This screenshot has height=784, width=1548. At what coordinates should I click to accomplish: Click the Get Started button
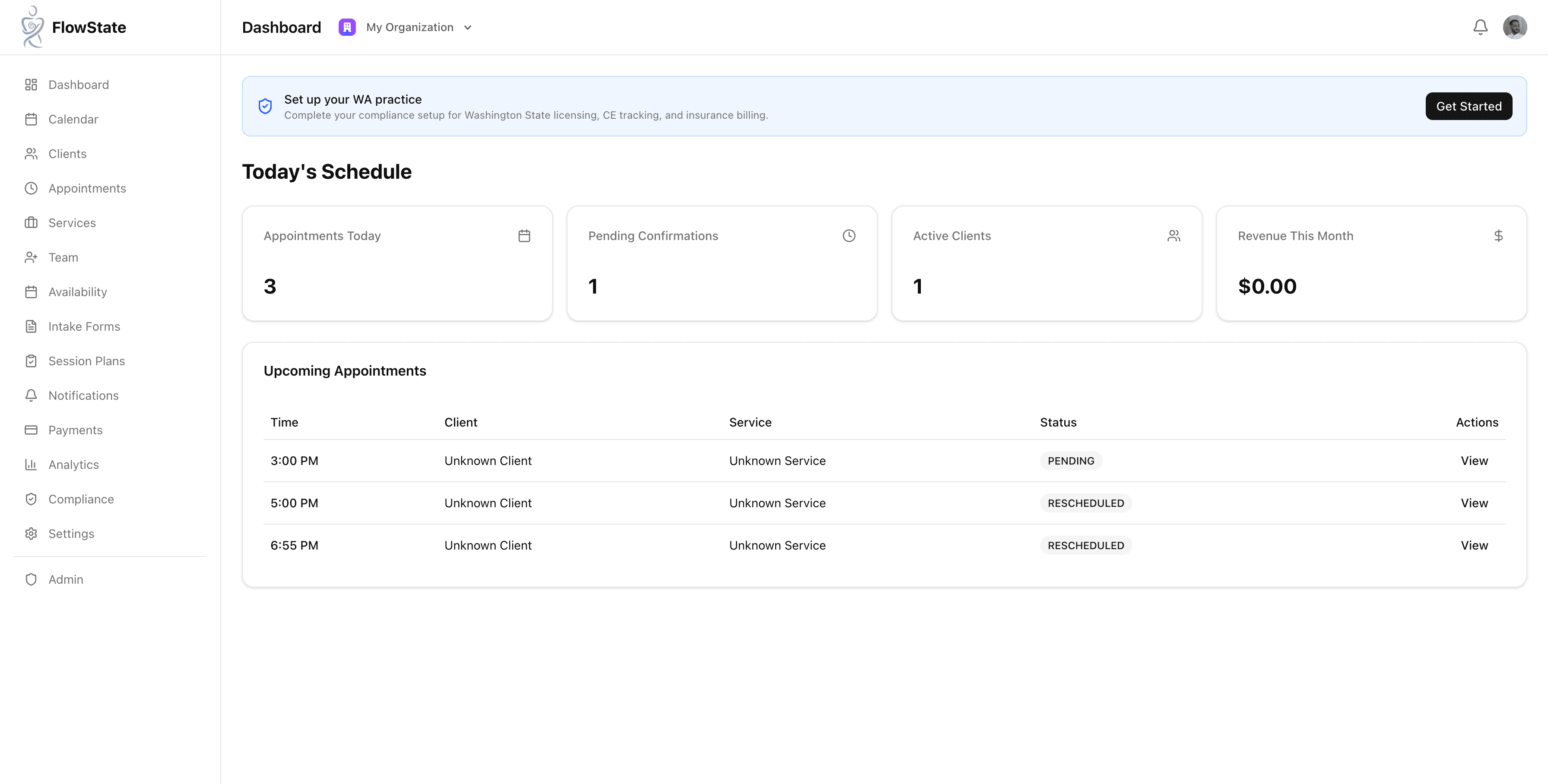click(1469, 106)
